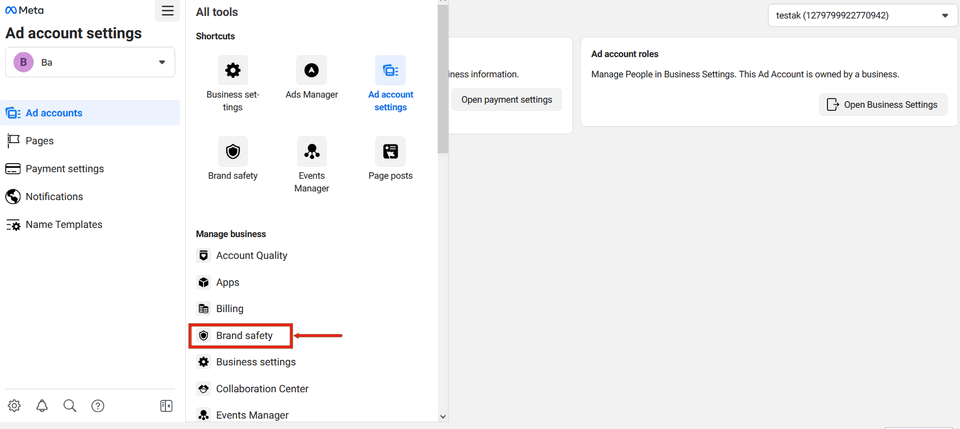Expand the Ba business account dropdown
The image size is (960, 429).
[90, 62]
